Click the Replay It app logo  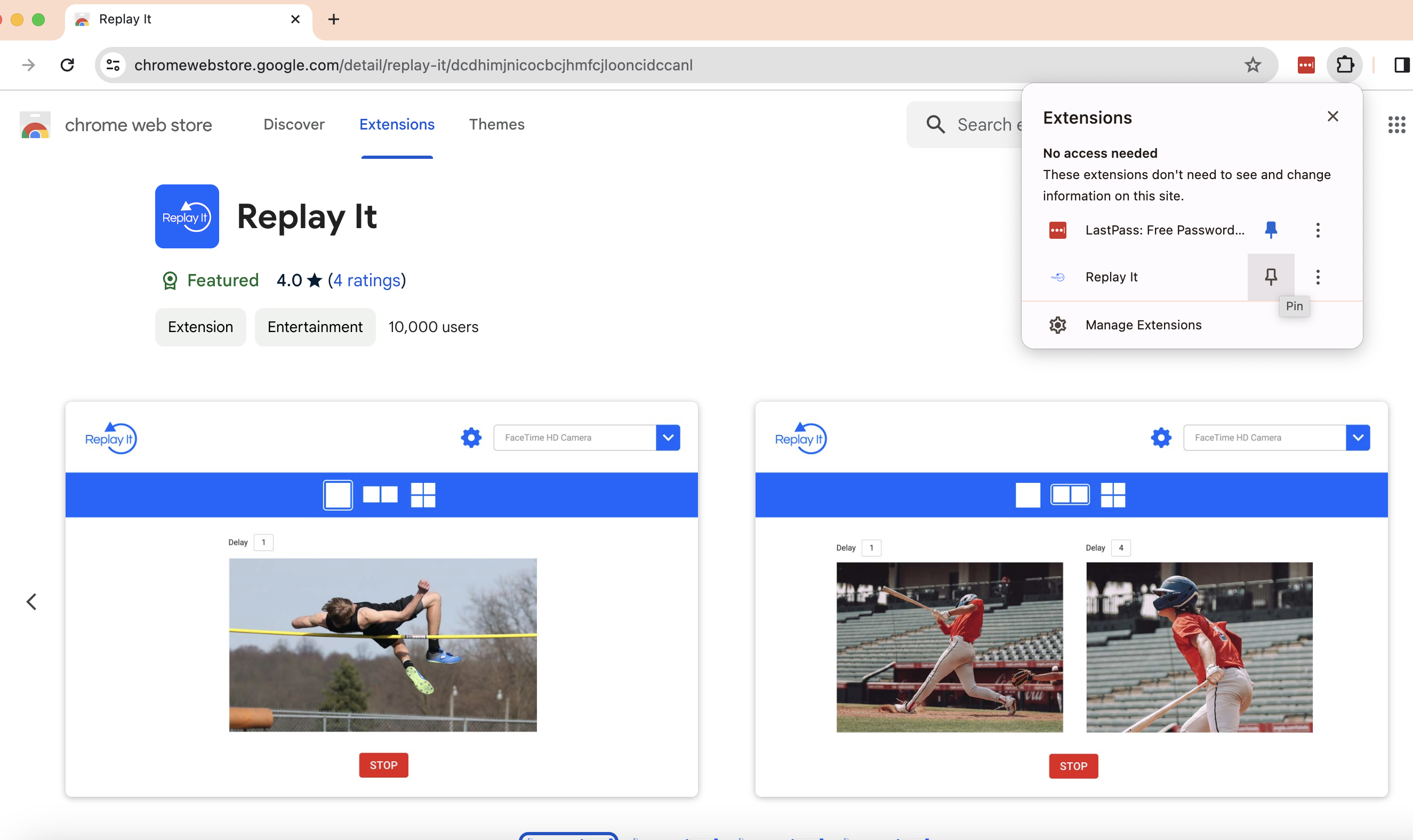pyautogui.click(x=187, y=216)
